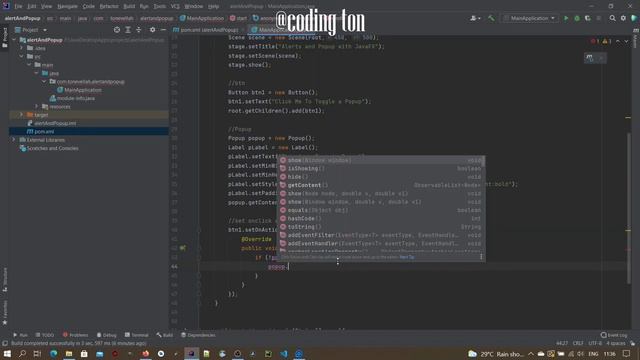Run with coverage icon in toolbar
Image resolution: width=640 pixels, height=360 pixels.
pos(587,18)
